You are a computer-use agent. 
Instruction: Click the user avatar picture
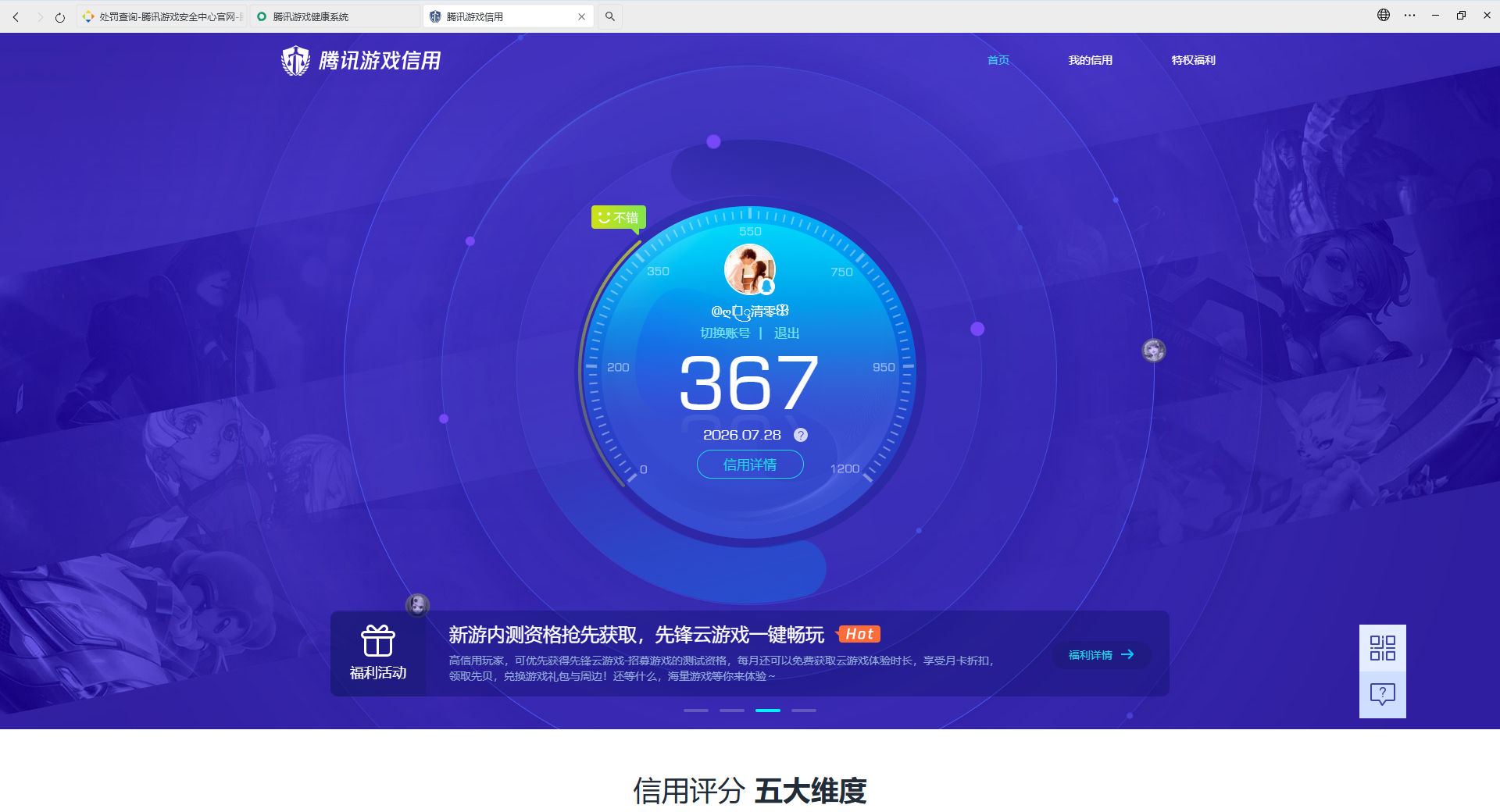click(x=750, y=269)
